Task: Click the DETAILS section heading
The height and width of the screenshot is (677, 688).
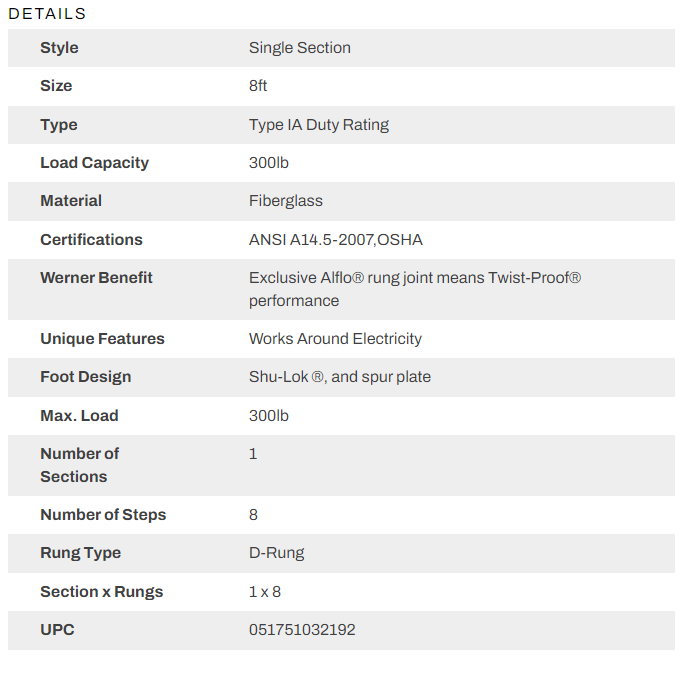Action: (x=47, y=14)
